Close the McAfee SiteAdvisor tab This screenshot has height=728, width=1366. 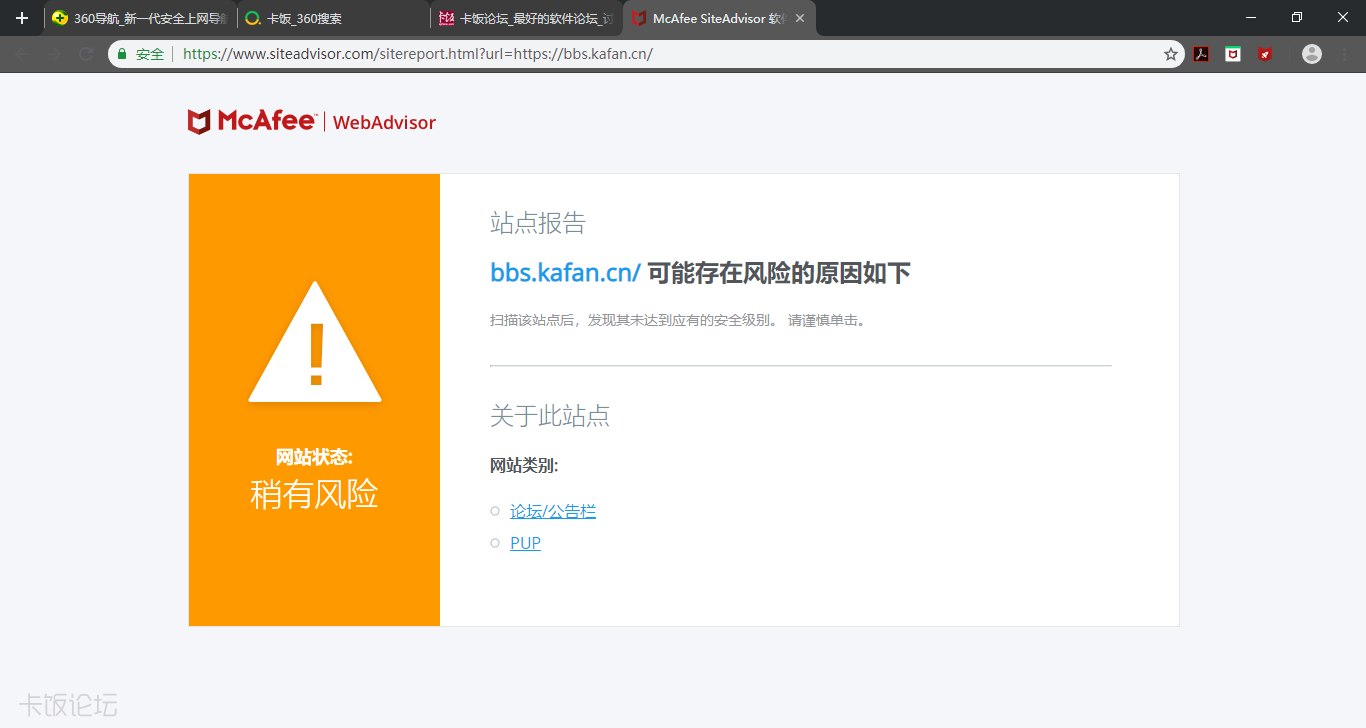800,18
